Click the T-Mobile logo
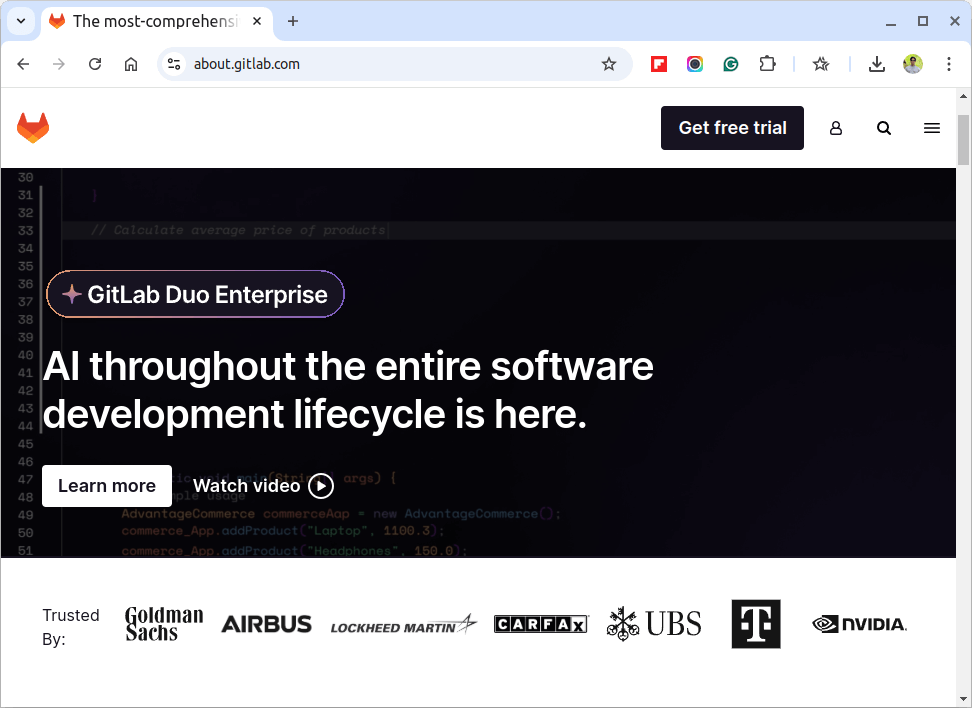This screenshot has width=972, height=708. [x=756, y=624]
